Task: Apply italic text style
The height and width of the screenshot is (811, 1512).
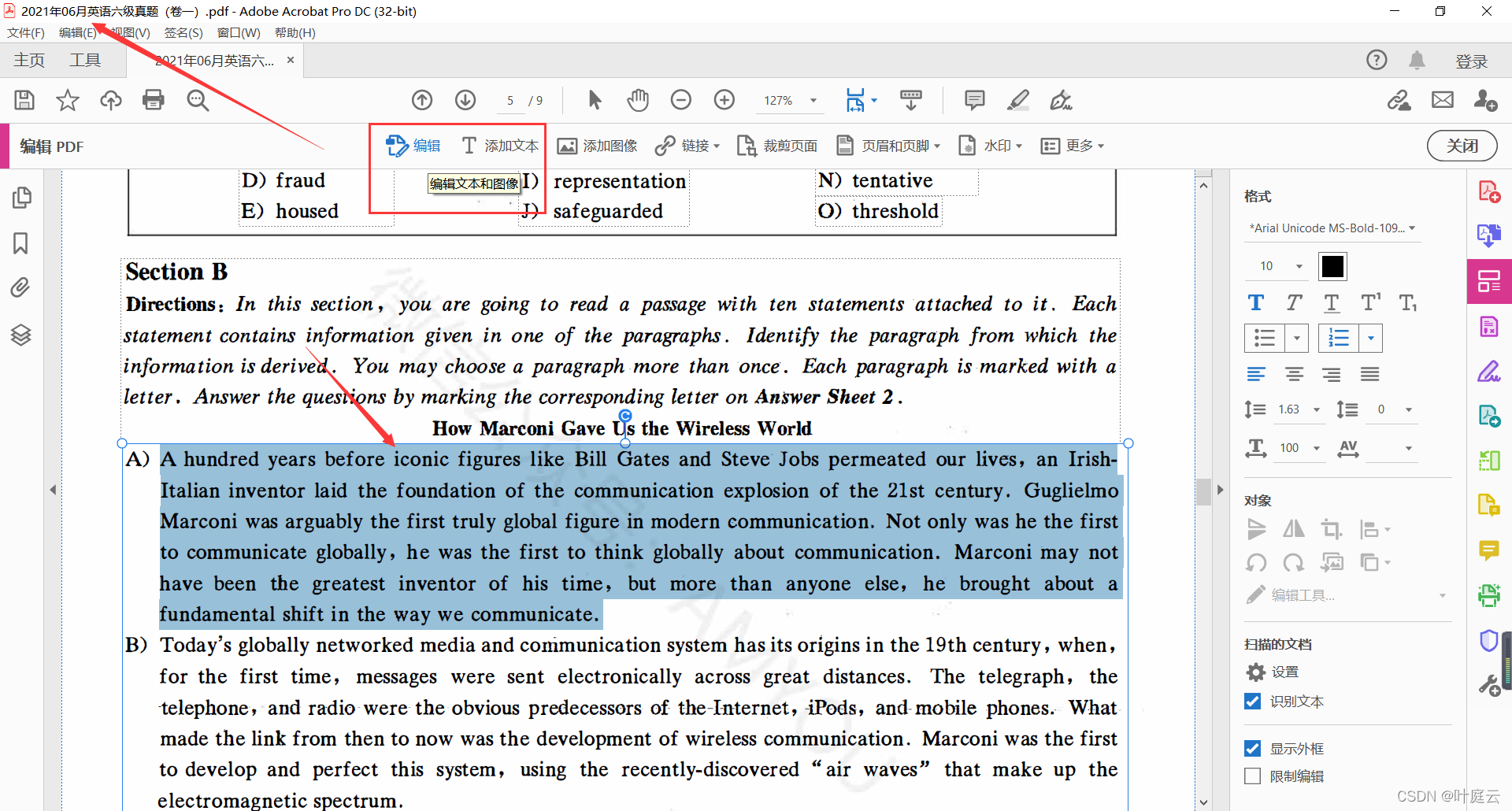Action: [x=1294, y=303]
